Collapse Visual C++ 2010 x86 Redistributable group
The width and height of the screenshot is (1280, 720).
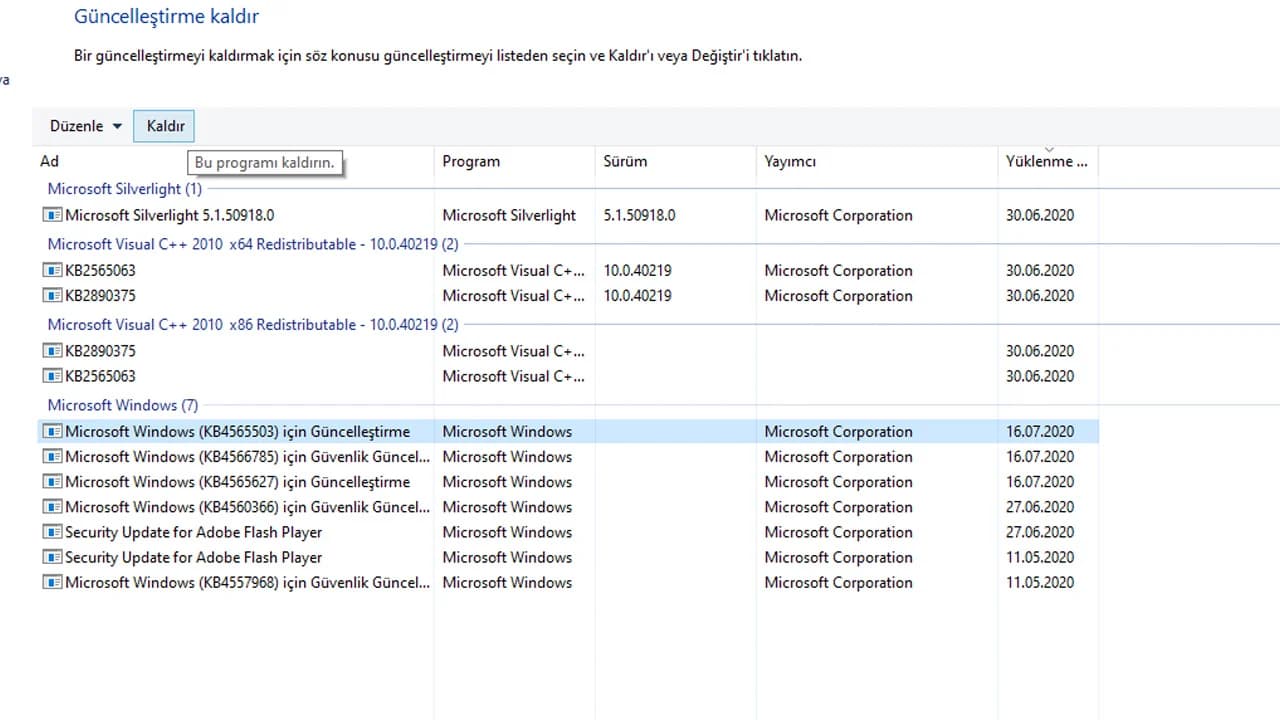tap(252, 325)
